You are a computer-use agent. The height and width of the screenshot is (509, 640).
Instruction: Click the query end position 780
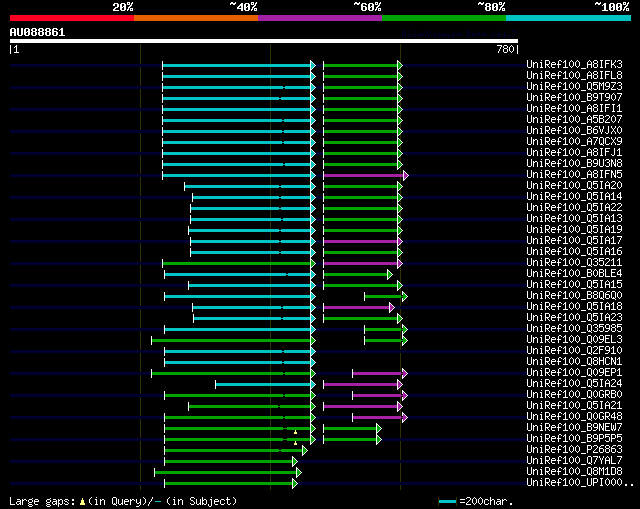505,49
